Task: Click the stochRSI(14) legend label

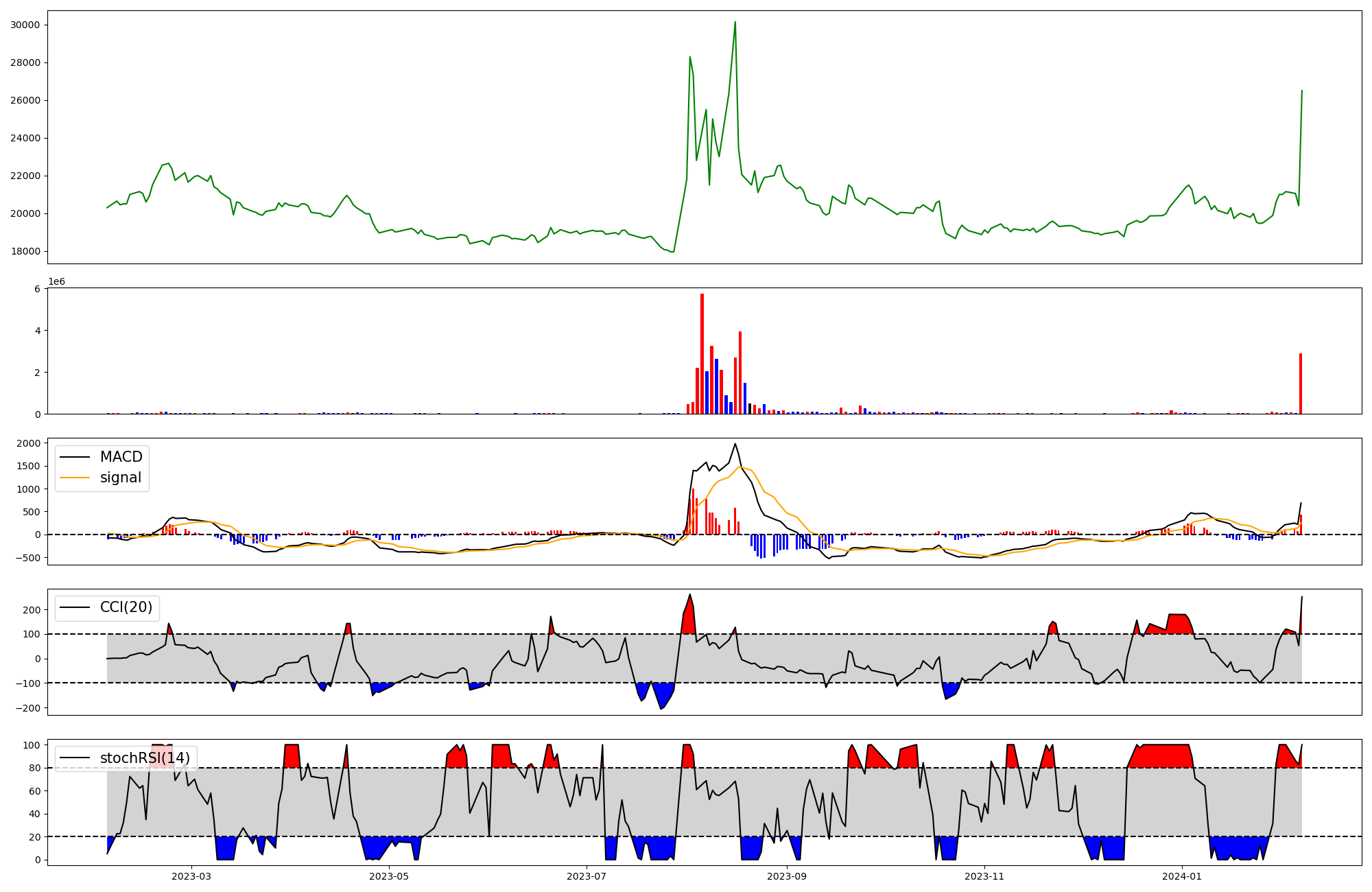Action: 145,758
